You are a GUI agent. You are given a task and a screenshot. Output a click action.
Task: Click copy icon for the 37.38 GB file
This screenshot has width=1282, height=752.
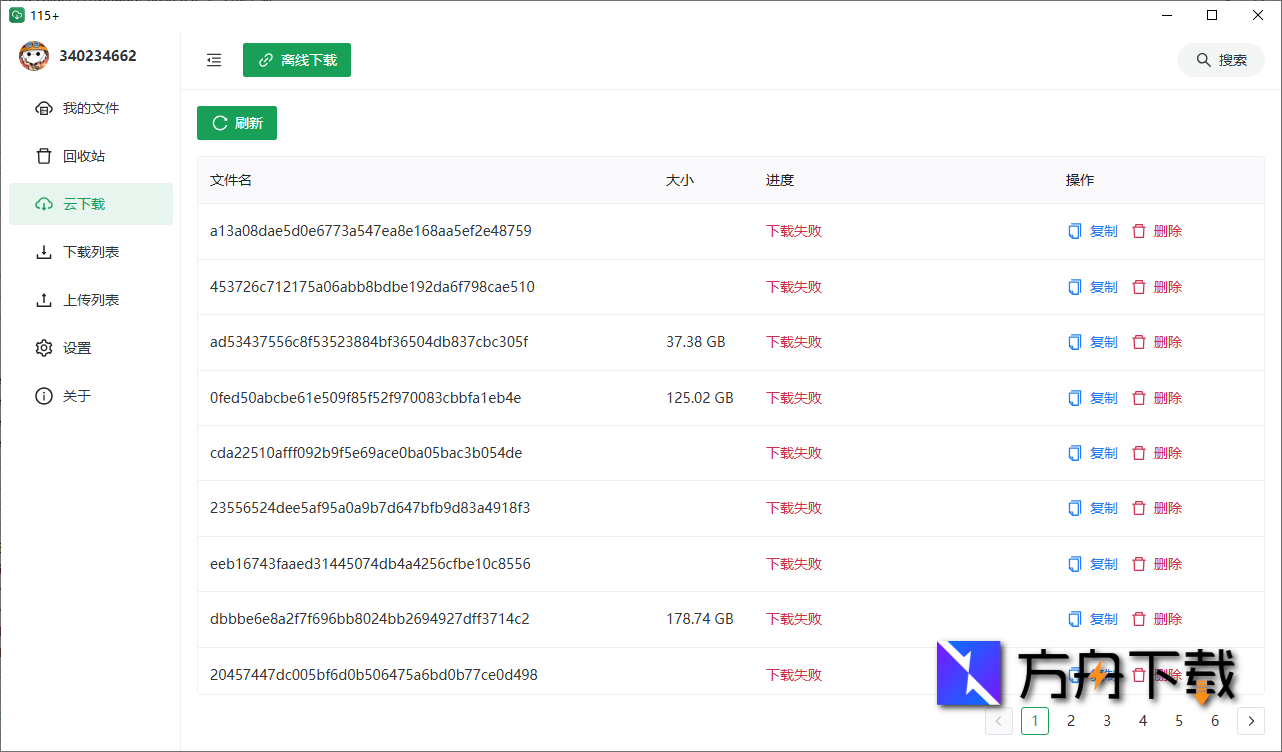pyautogui.click(x=1075, y=342)
